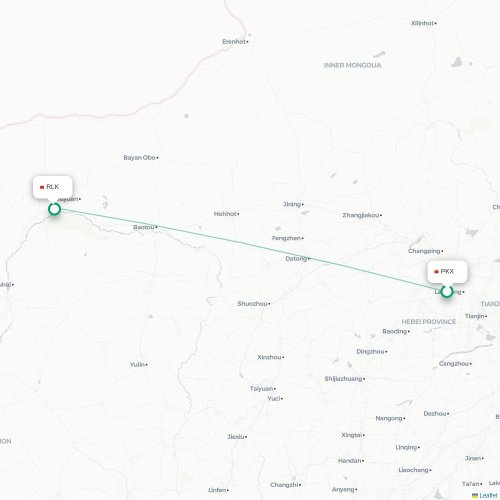Click the Datong city label
Image resolution: width=500 pixels, height=500 pixels.
click(x=296, y=259)
